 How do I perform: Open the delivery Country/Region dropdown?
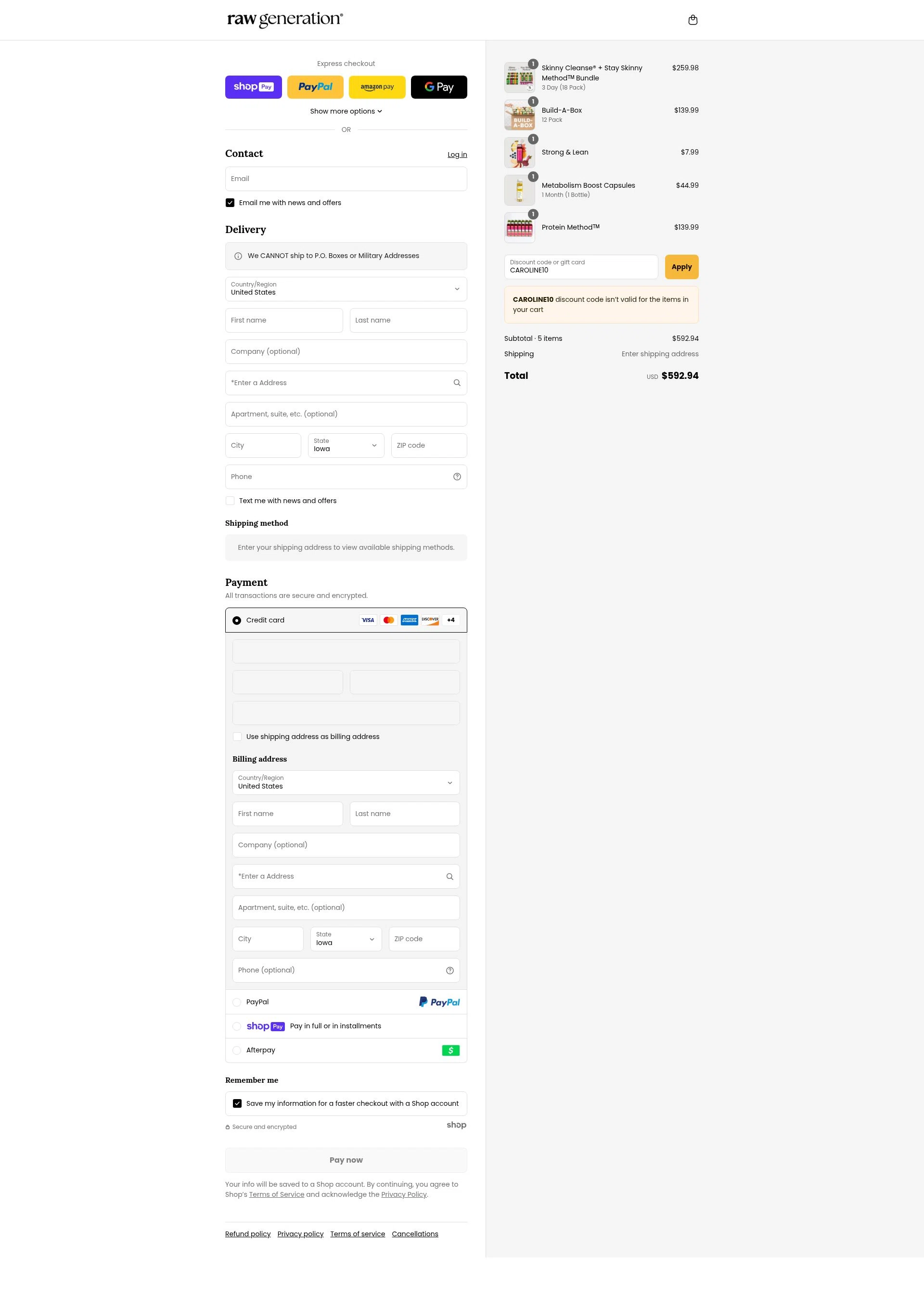tap(346, 289)
